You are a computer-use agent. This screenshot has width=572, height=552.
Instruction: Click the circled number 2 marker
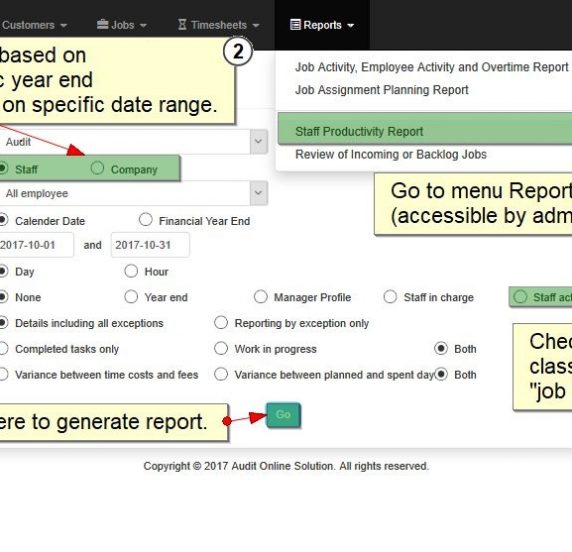[x=238, y=51]
